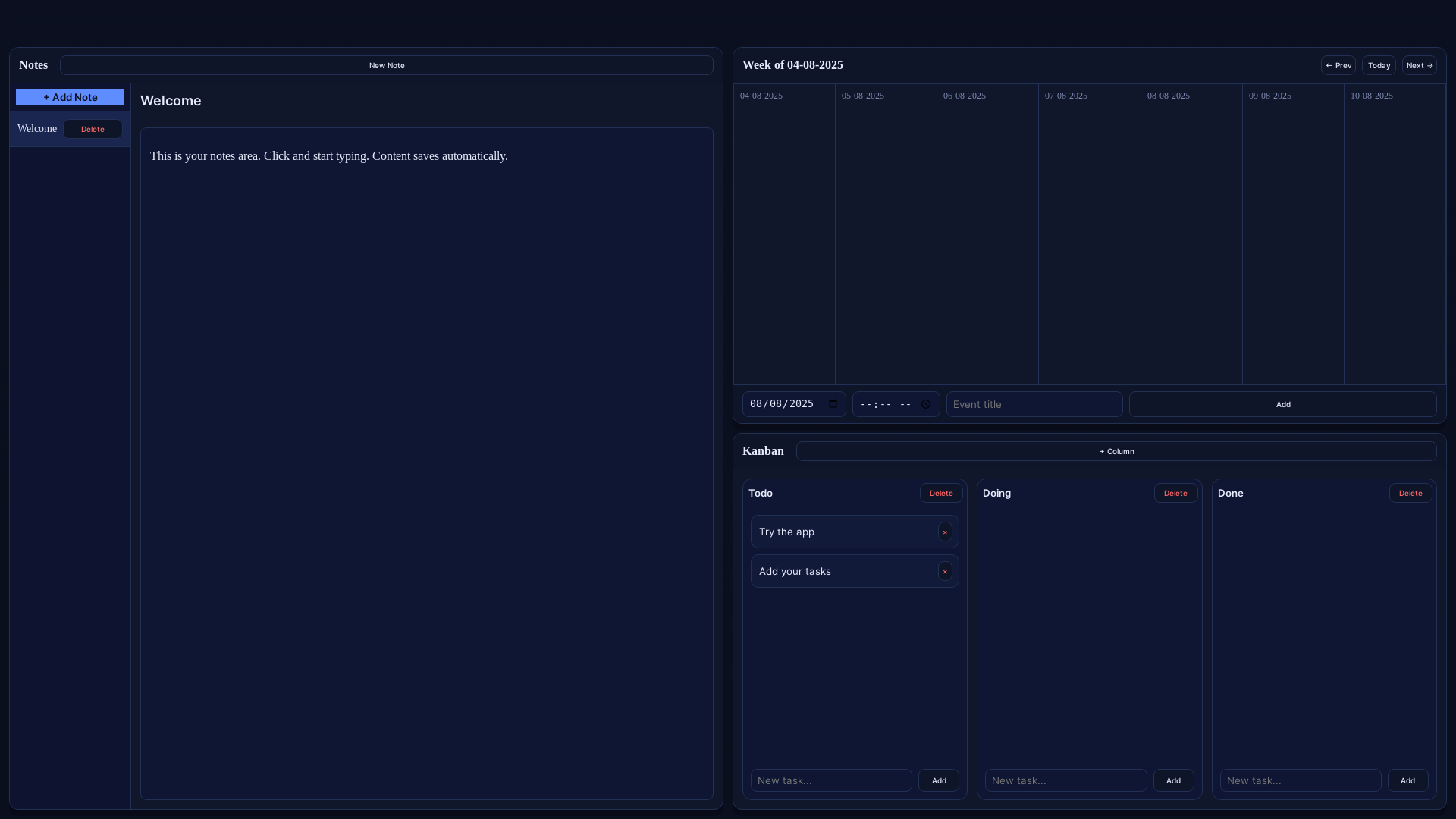The image size is (1456, 819).
Task: Click the New Note button in Notes header
Action: coord(387,65)
